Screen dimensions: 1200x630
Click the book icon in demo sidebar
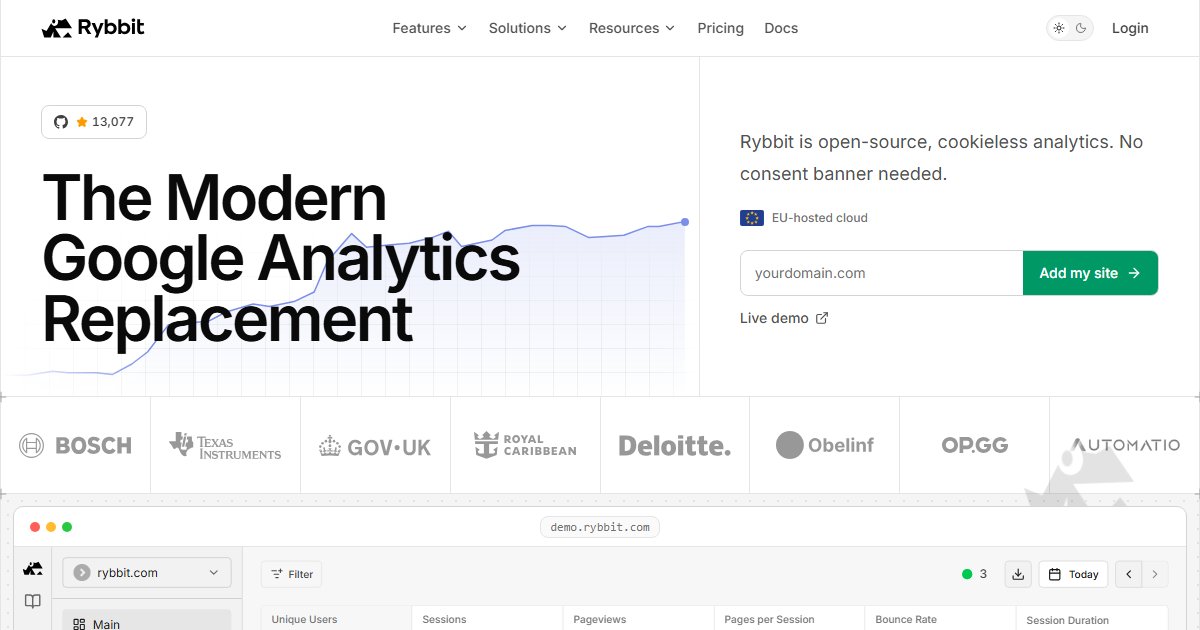pos(33,601)
